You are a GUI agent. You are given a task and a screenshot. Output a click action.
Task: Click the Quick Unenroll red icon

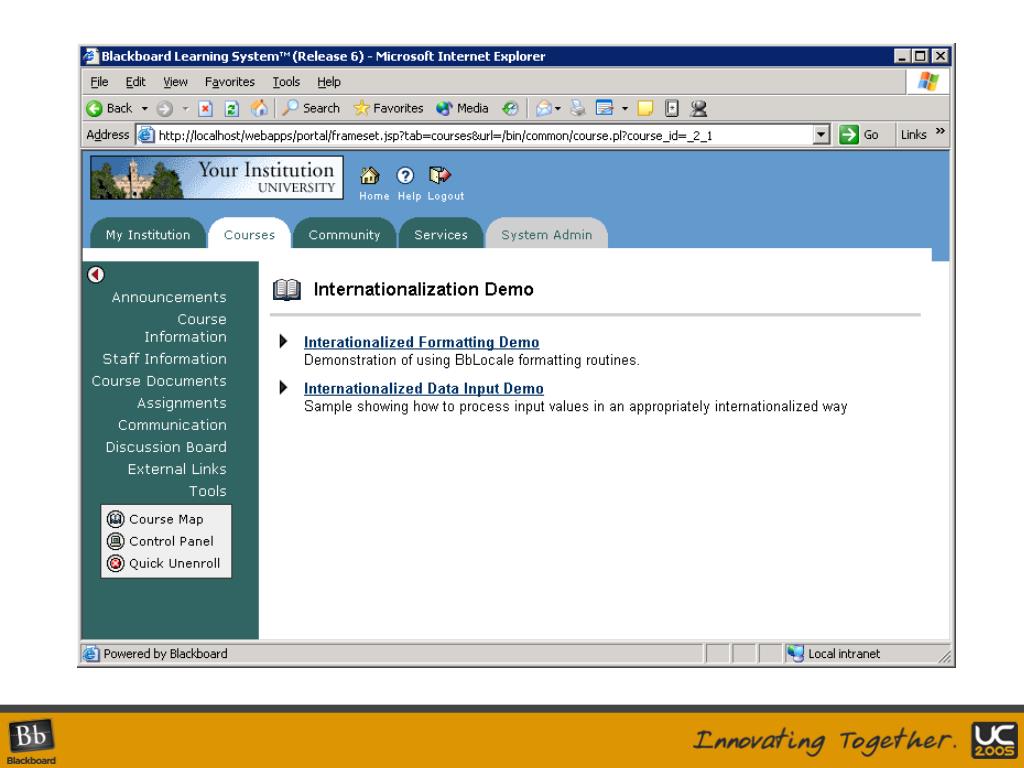(116, 564)
